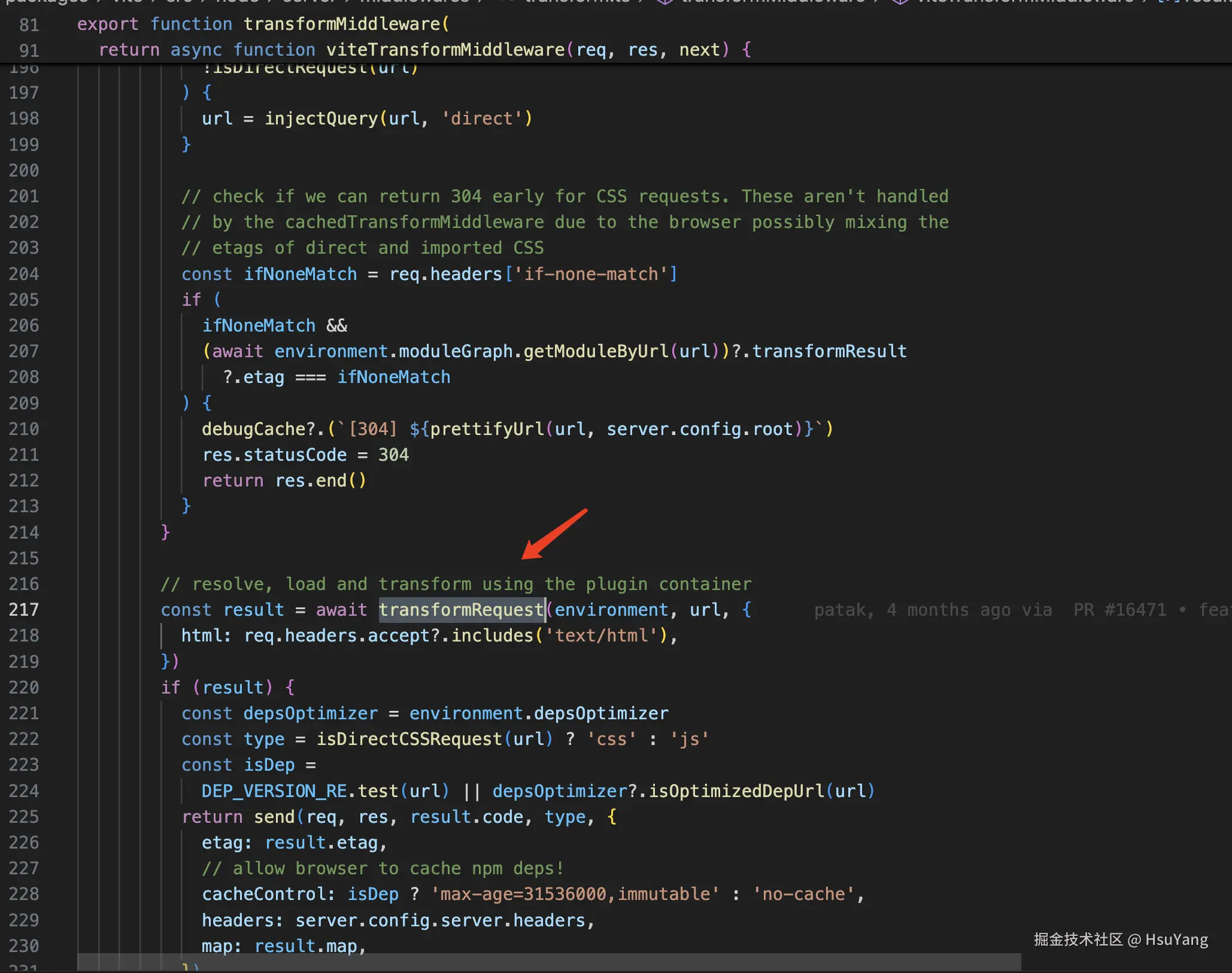Place cursor on ifNoneMatch constant declaration
This screenshot has height=973, width=1232.
(300, 274)
